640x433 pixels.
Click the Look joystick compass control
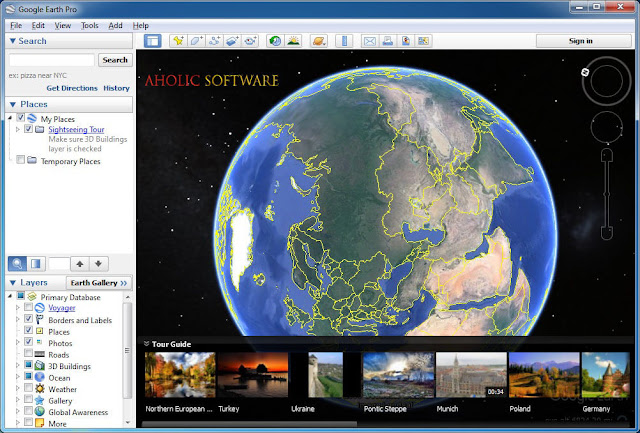pos(606,81)
